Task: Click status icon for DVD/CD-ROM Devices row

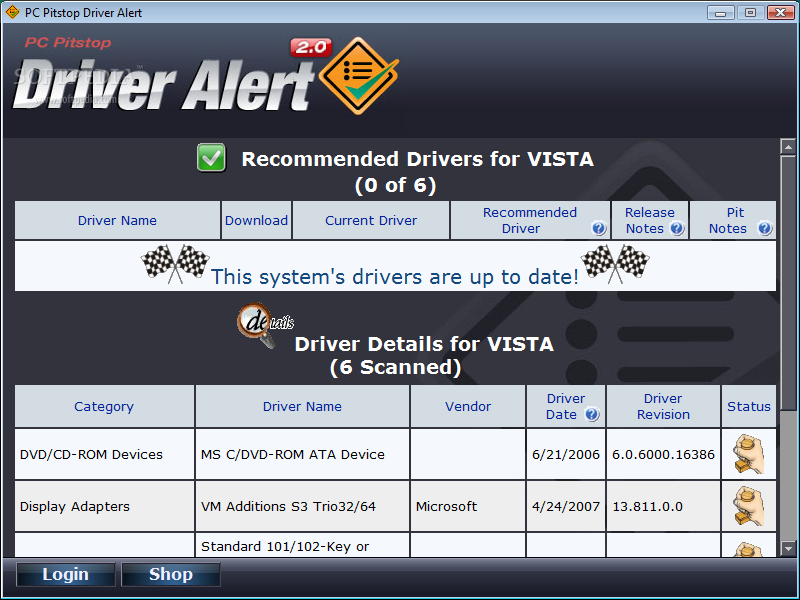Action: [748, 454]
